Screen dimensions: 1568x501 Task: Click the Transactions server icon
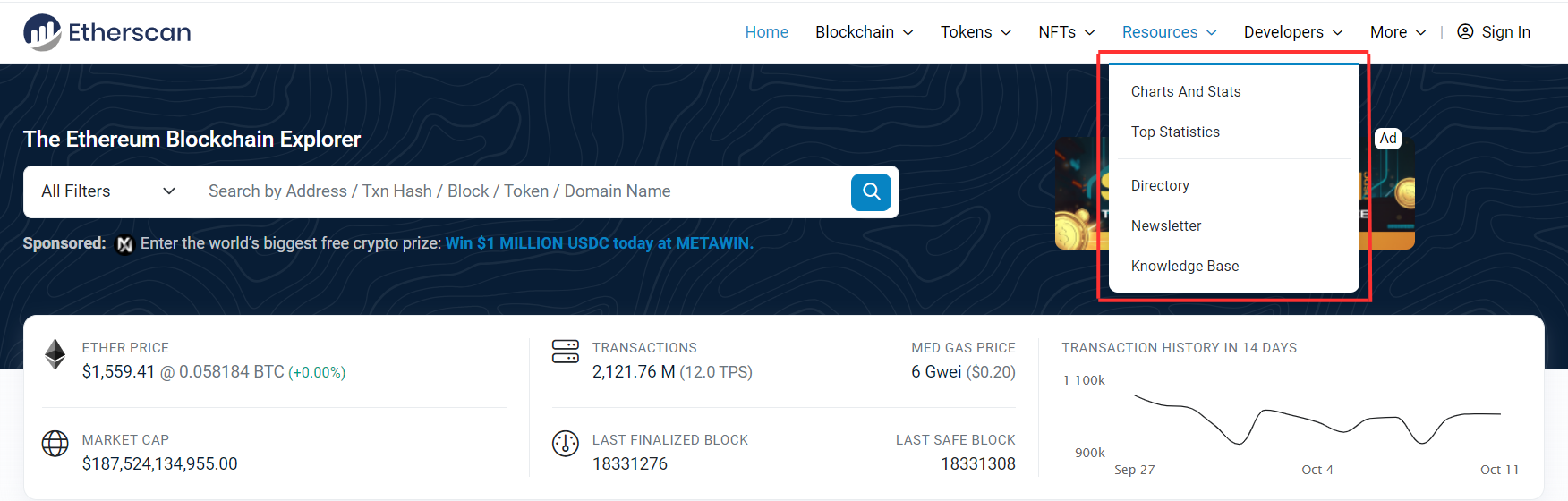(x=566, y=351)
